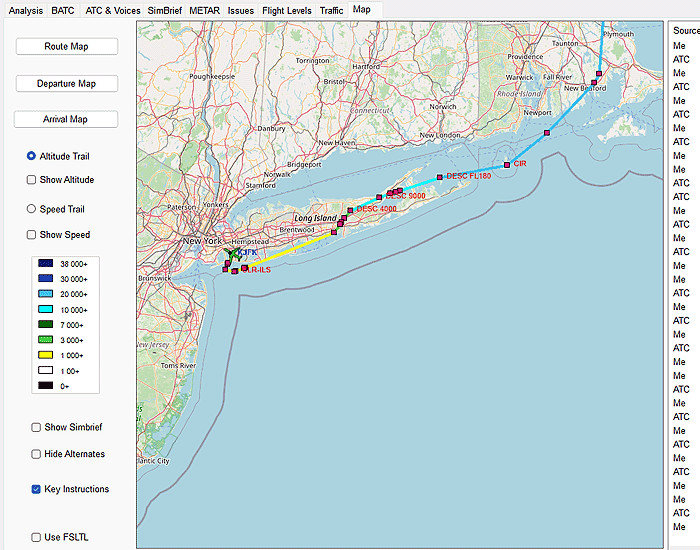Click the Arrival Map button

66,120
